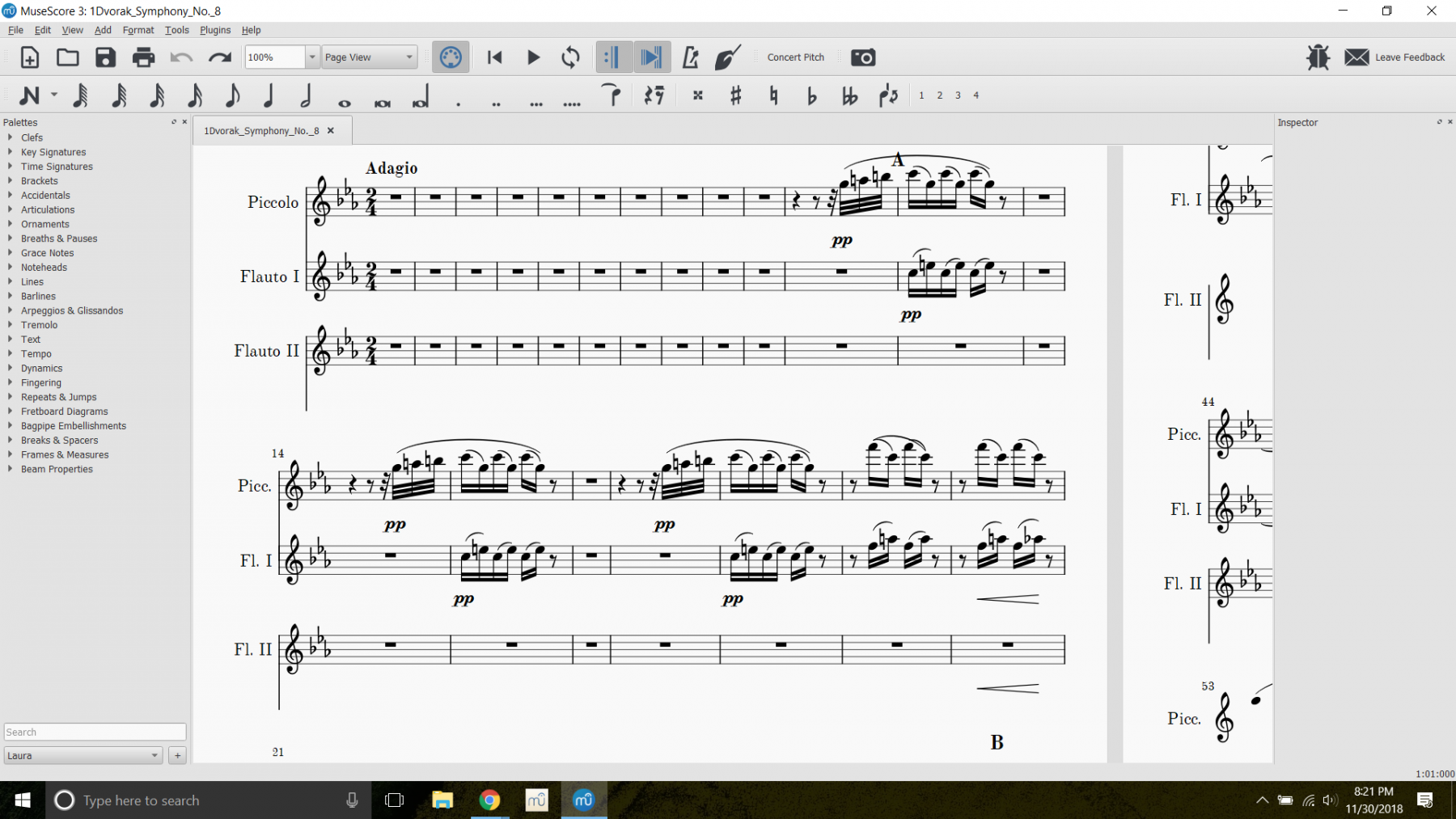Image resolution: width=1456 pixels, height=819 pixels.
Task: Add a new workspace with the plus button
Action: [177, 755]
